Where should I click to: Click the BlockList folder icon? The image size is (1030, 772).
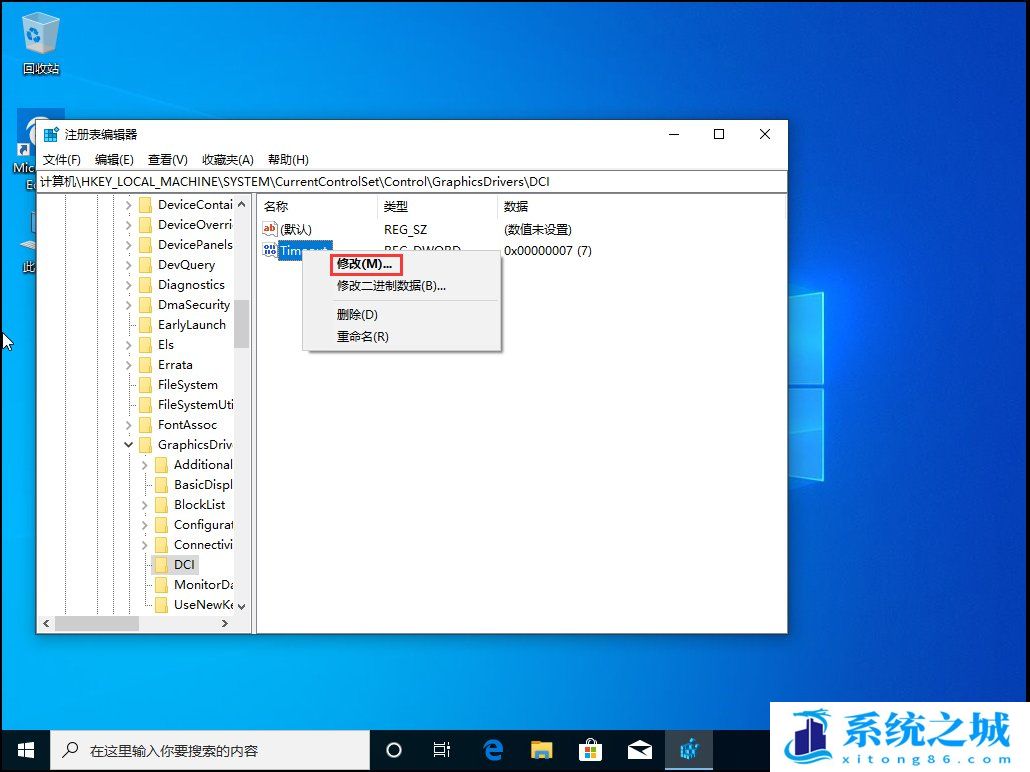coord(162,505)
